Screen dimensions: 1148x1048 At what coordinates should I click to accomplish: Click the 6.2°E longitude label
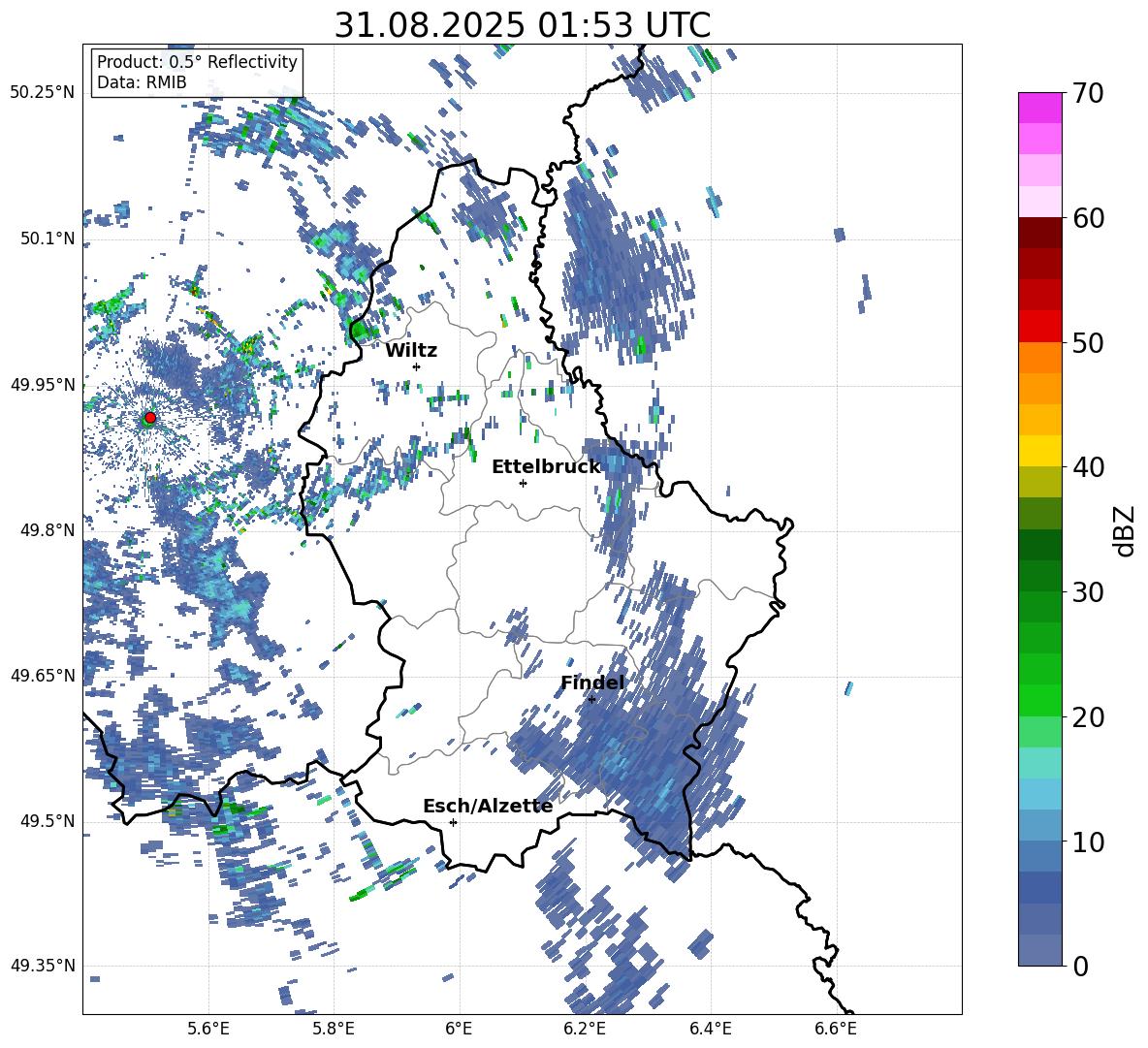tap(585, 1029)
